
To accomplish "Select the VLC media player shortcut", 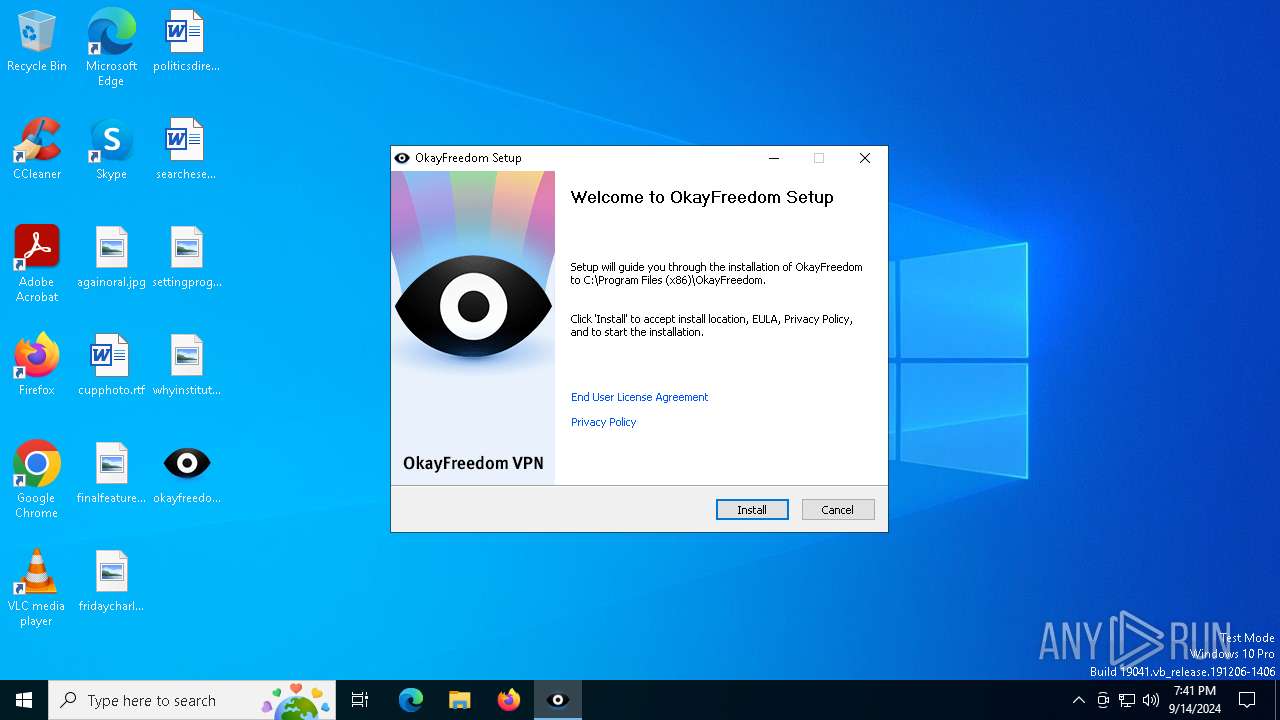I will pos(37,588).
